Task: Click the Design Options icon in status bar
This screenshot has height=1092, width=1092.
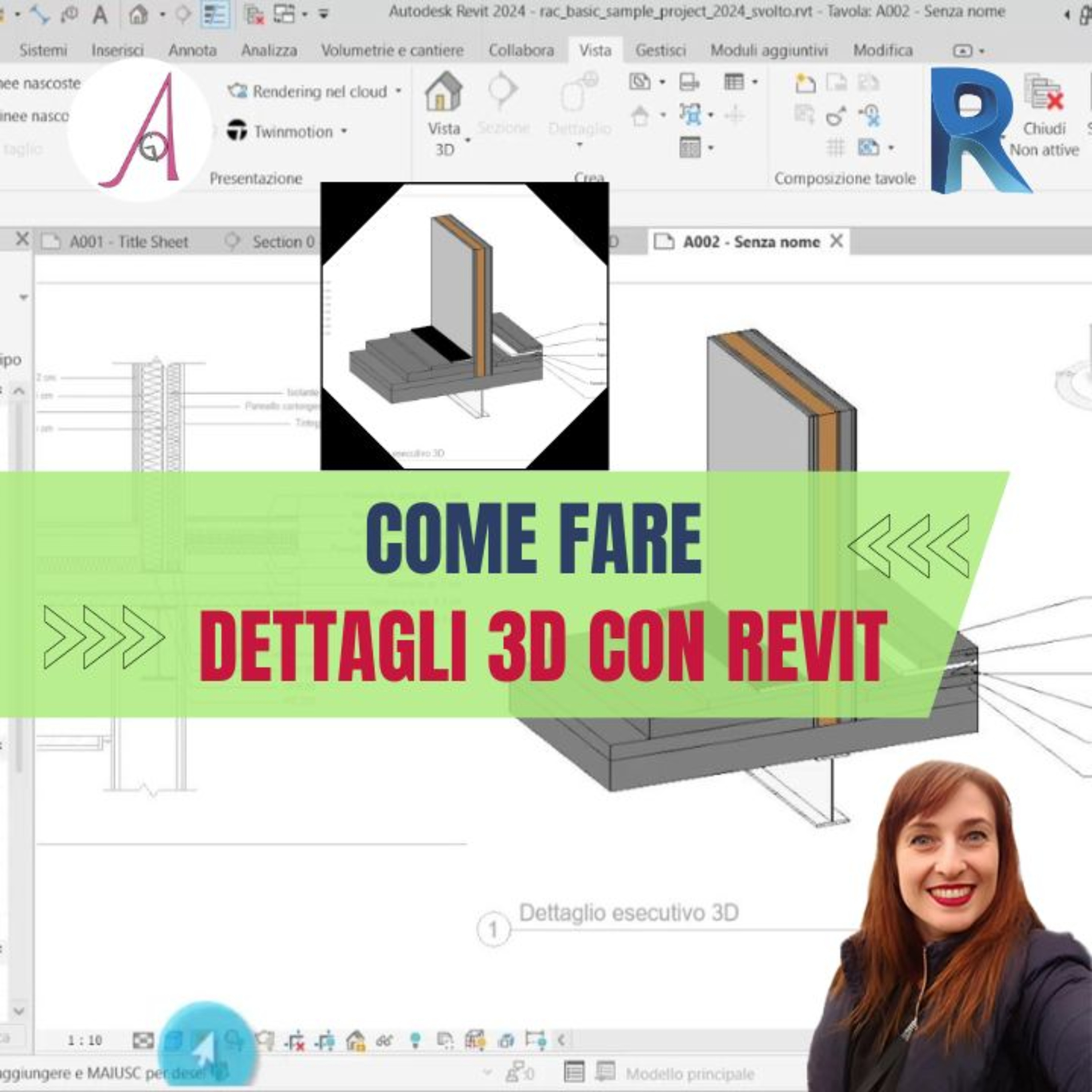Action: pyautogui.click(x=574, y=1072)
